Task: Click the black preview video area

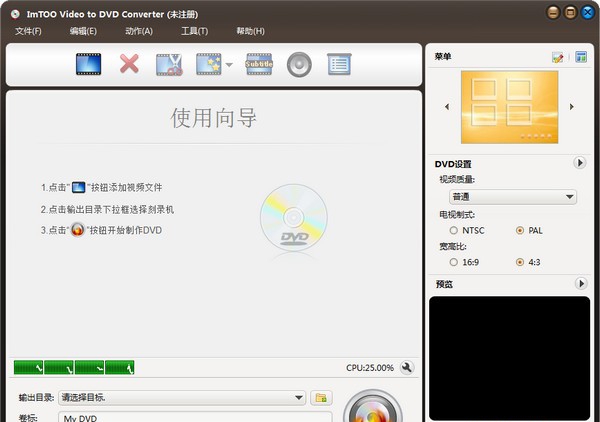Action: click(509, 358)
